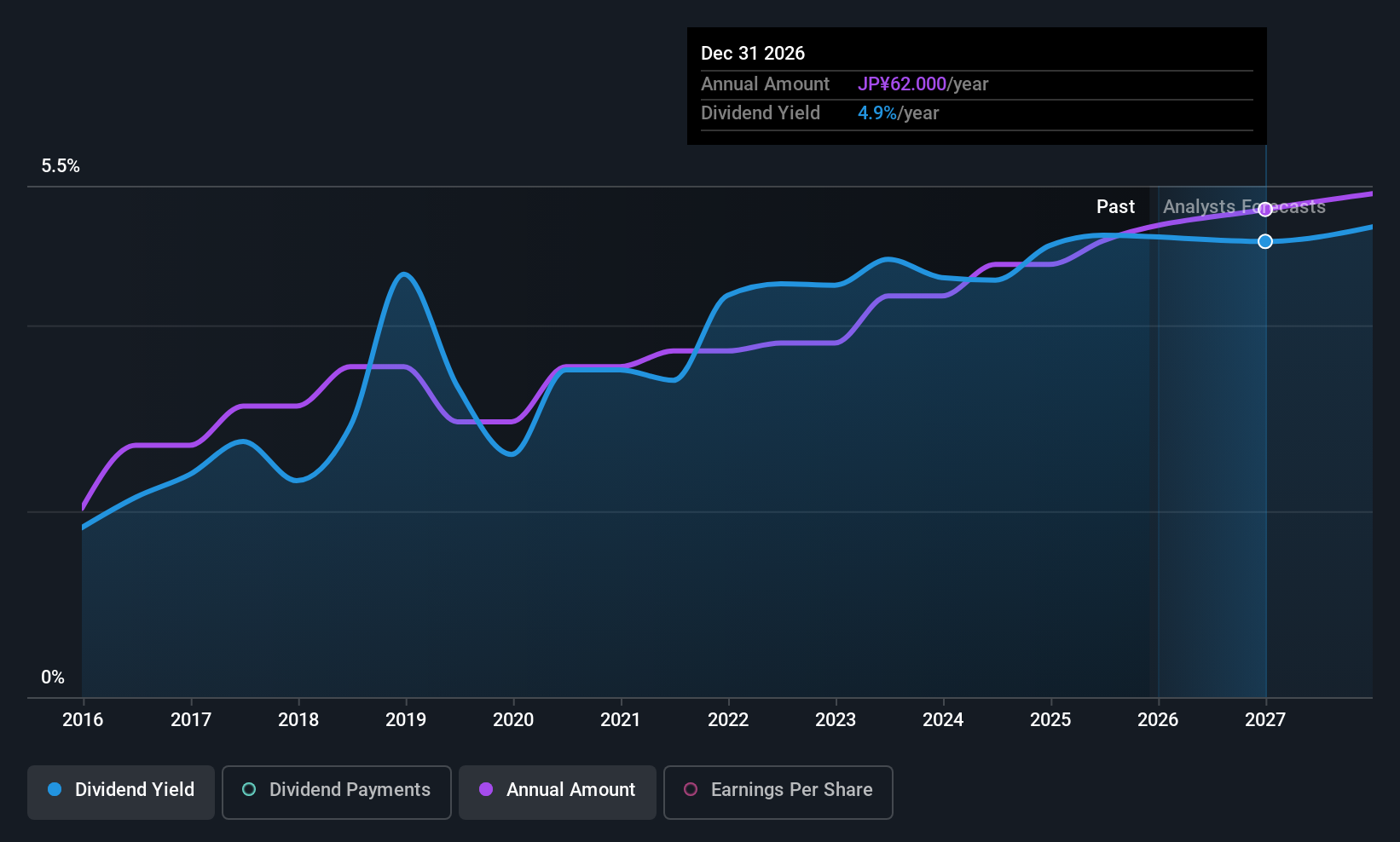Click the Past section label
Image resolution: width=1400 pixels, height=842 pixels.
[x=1115, y=206]
